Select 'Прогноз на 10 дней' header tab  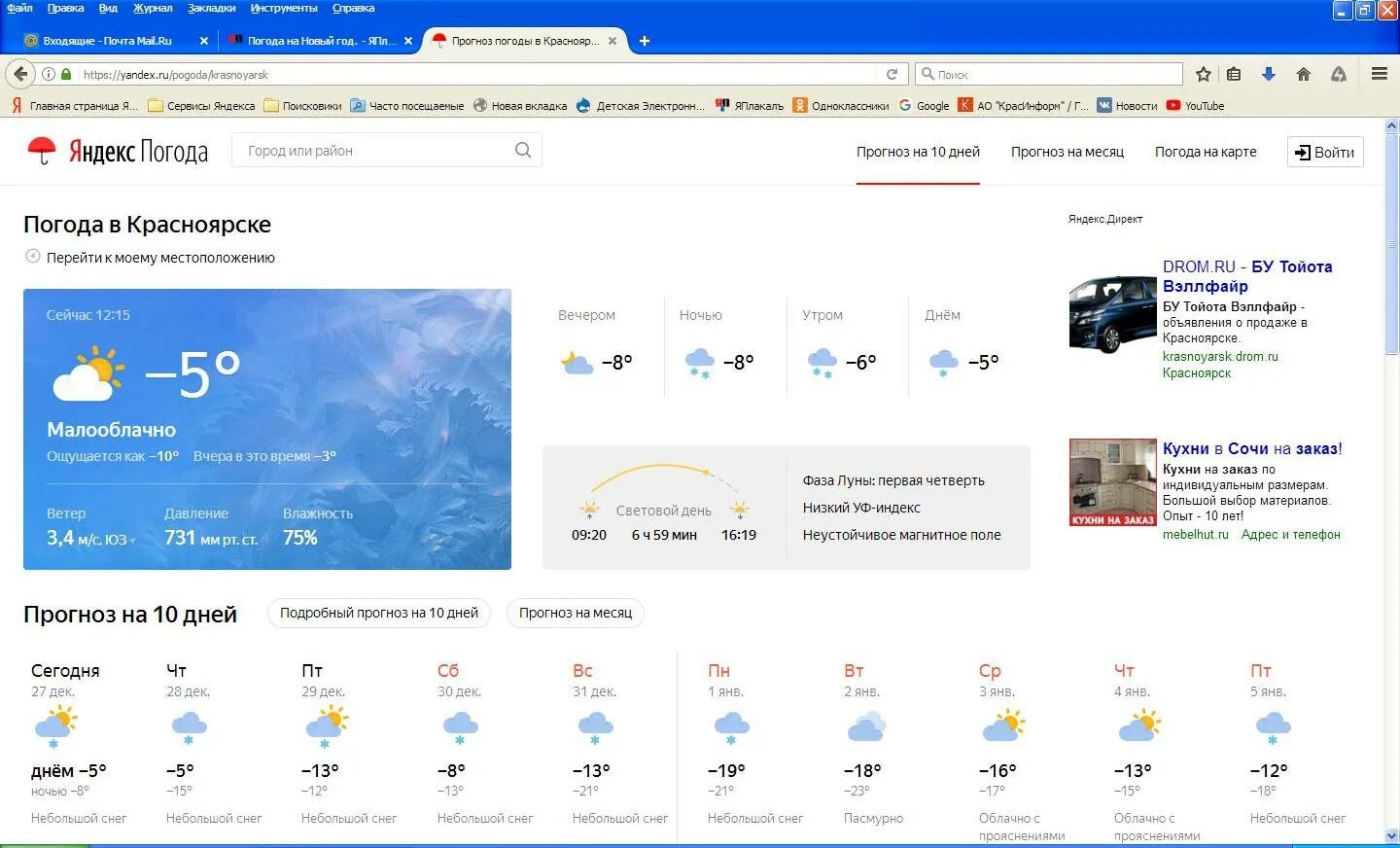point(918,152)
